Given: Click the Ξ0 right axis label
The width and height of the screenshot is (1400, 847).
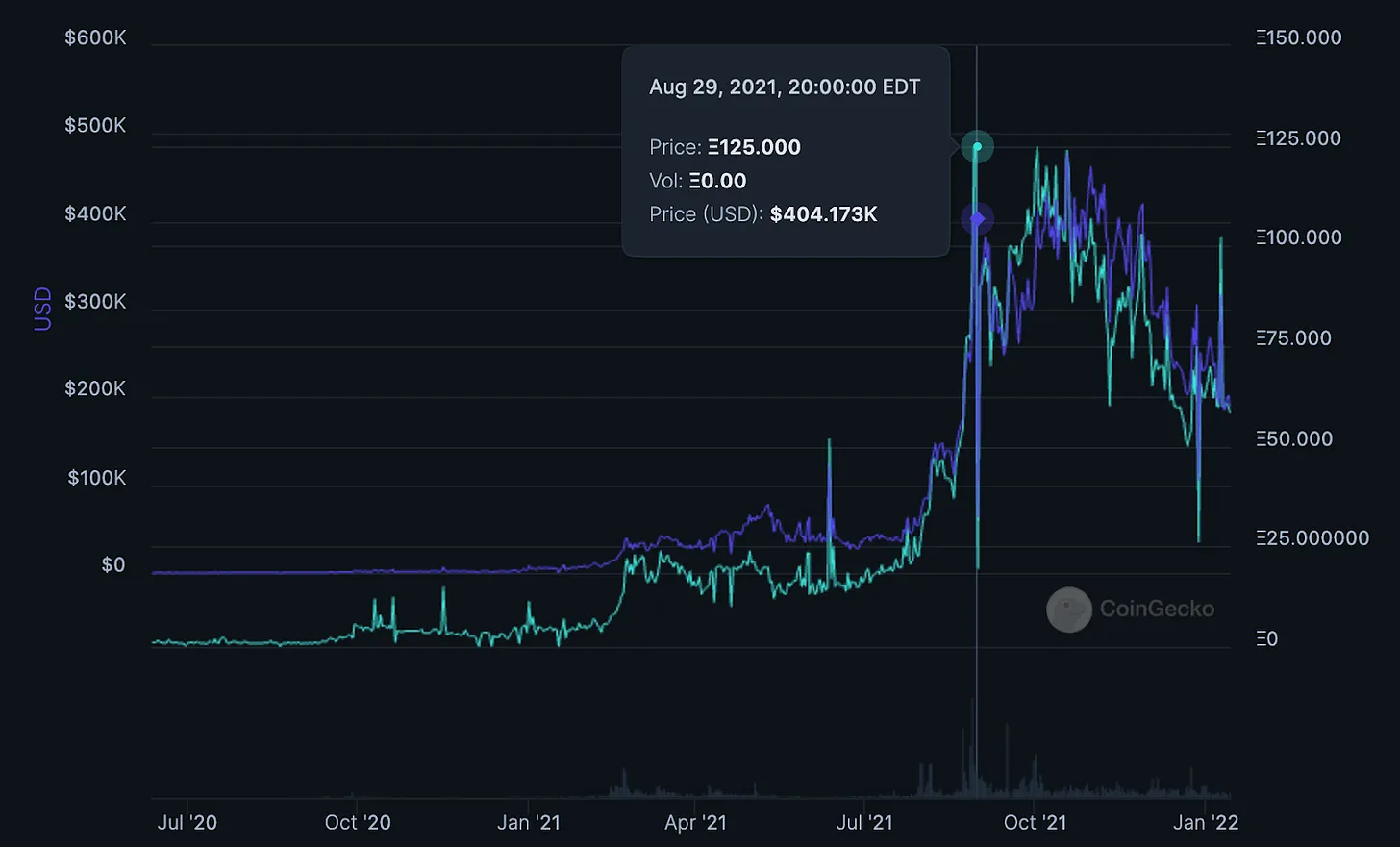Looking at the screenshot, I should [1266, 638].
